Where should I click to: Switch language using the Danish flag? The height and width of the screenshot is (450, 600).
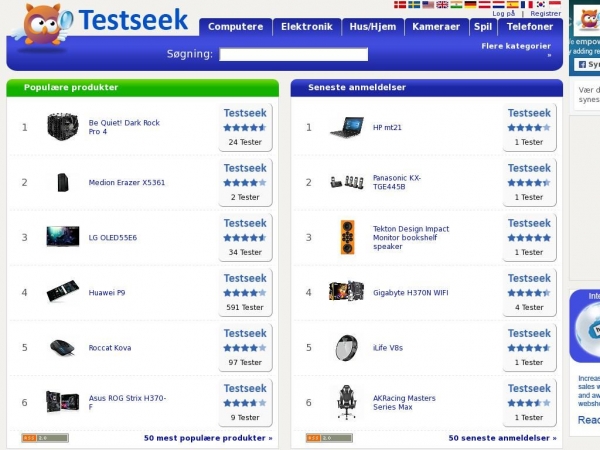[x=400, y=5]
